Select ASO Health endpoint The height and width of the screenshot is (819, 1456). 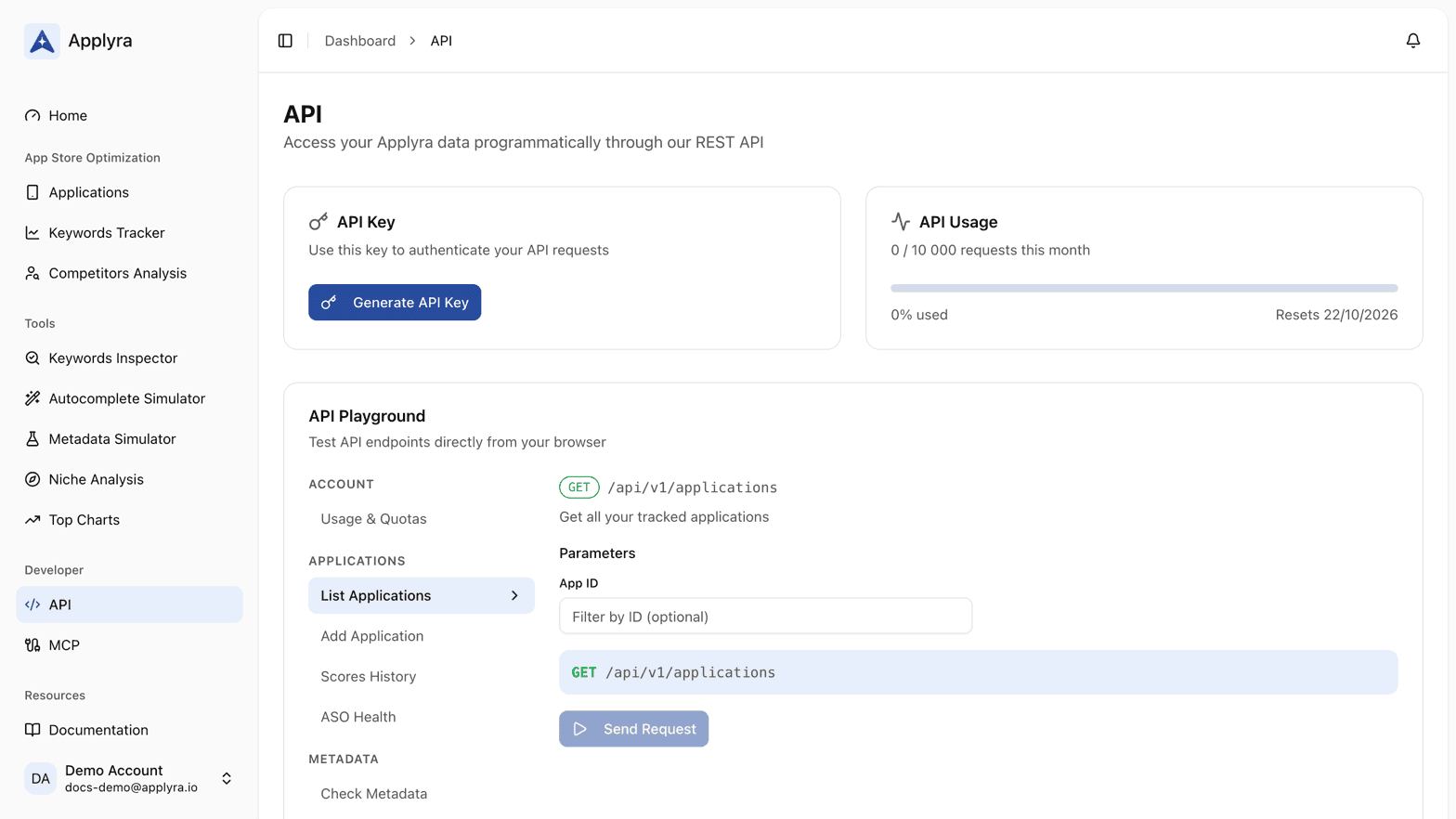(422, 717)
